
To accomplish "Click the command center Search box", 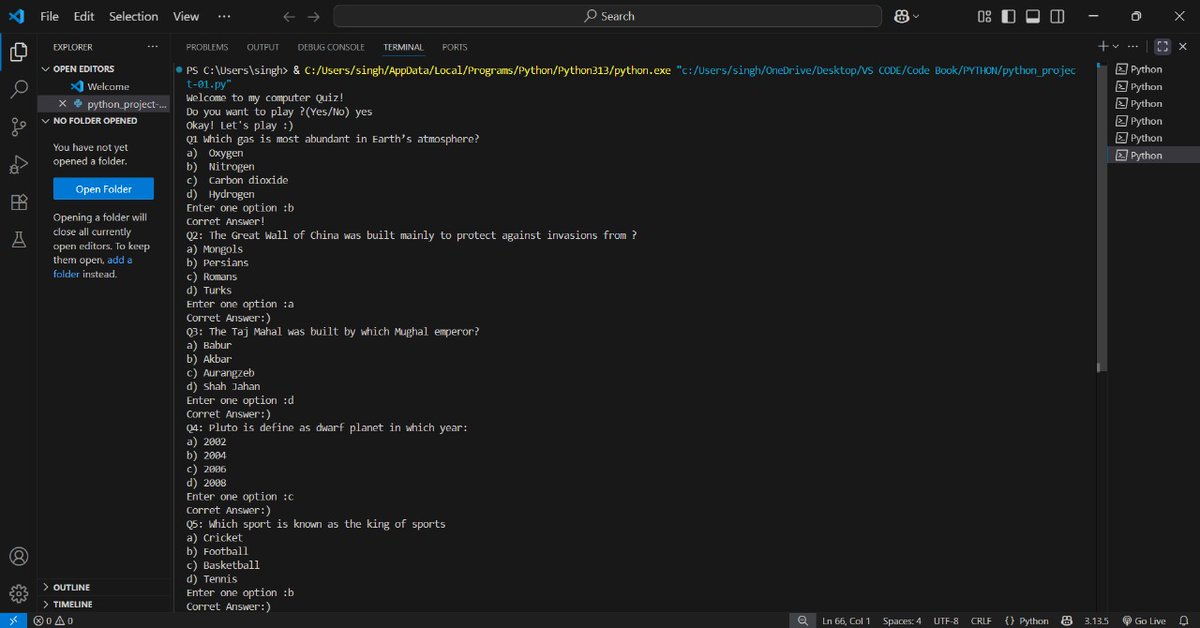I will [608, 16].
